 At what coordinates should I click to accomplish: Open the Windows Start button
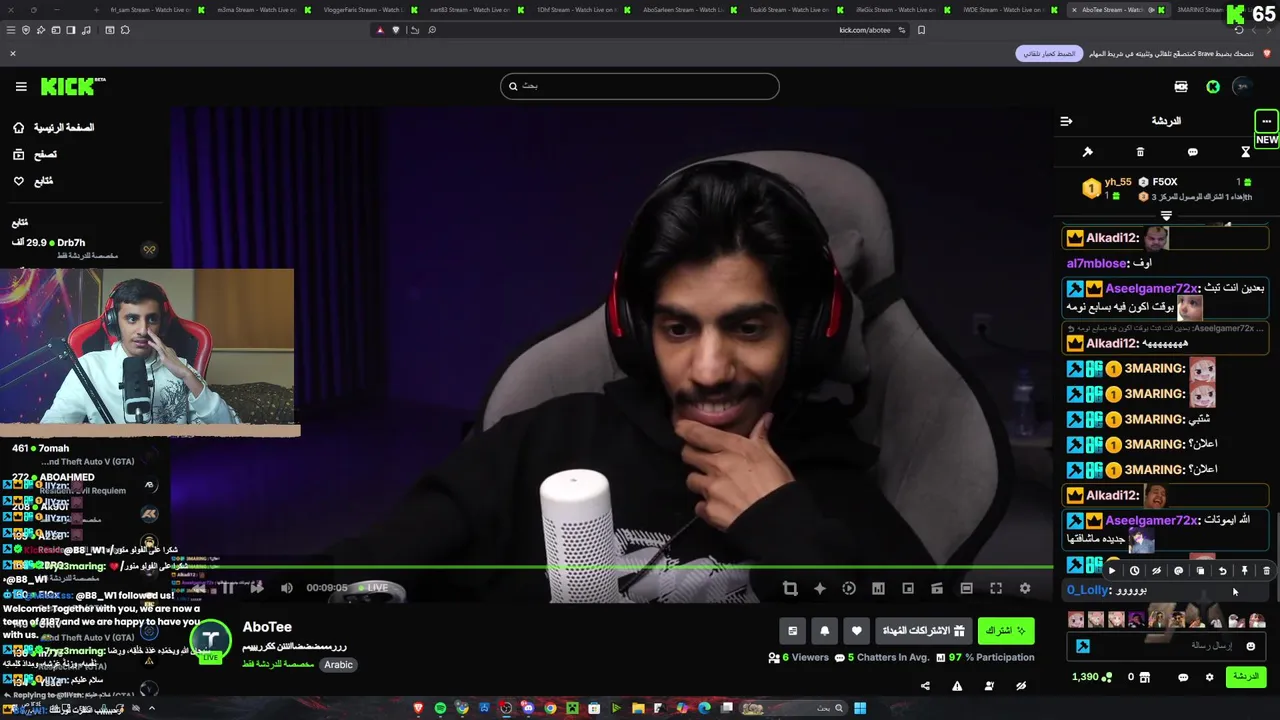point(860,708)
